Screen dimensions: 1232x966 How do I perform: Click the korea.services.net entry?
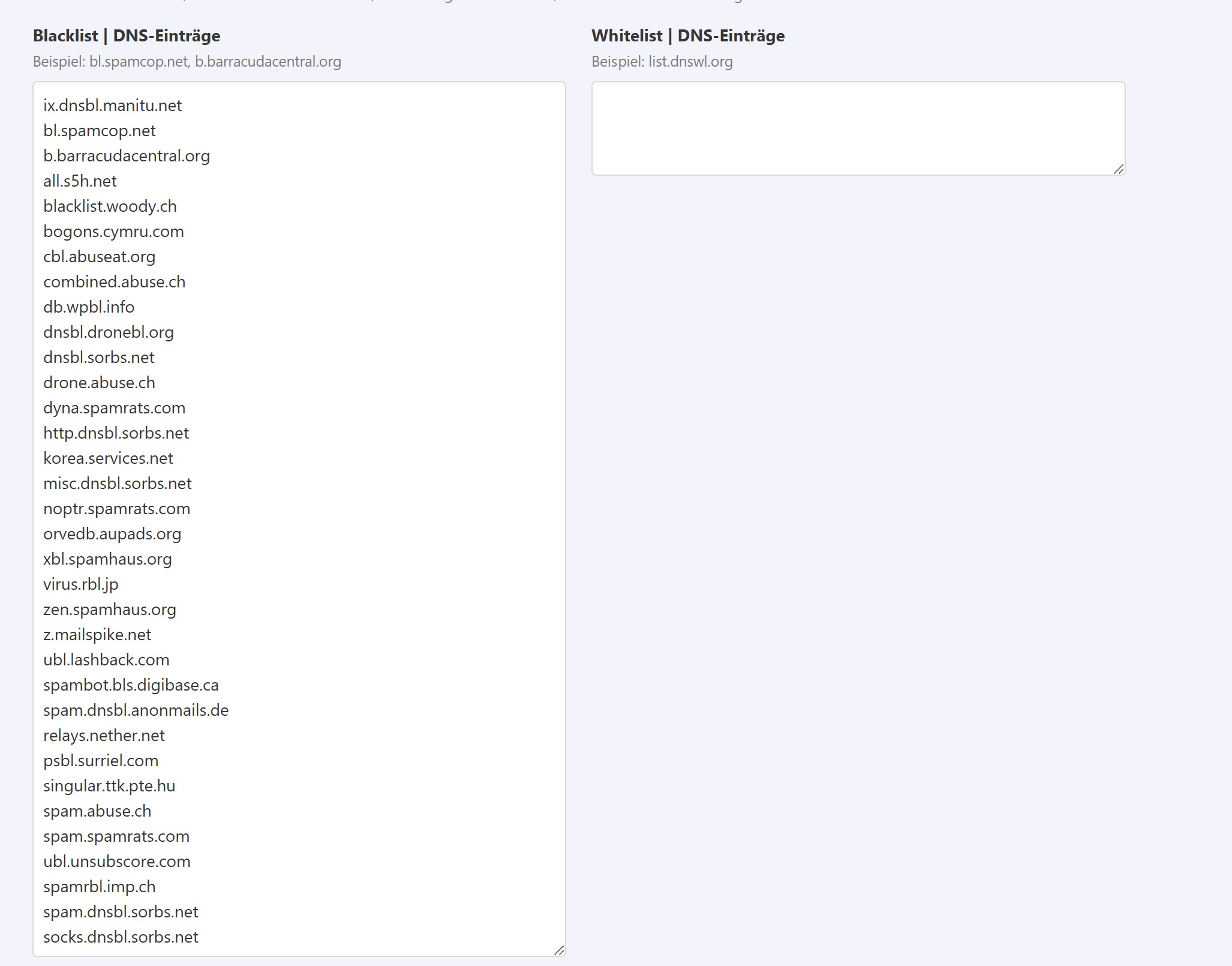108,458
